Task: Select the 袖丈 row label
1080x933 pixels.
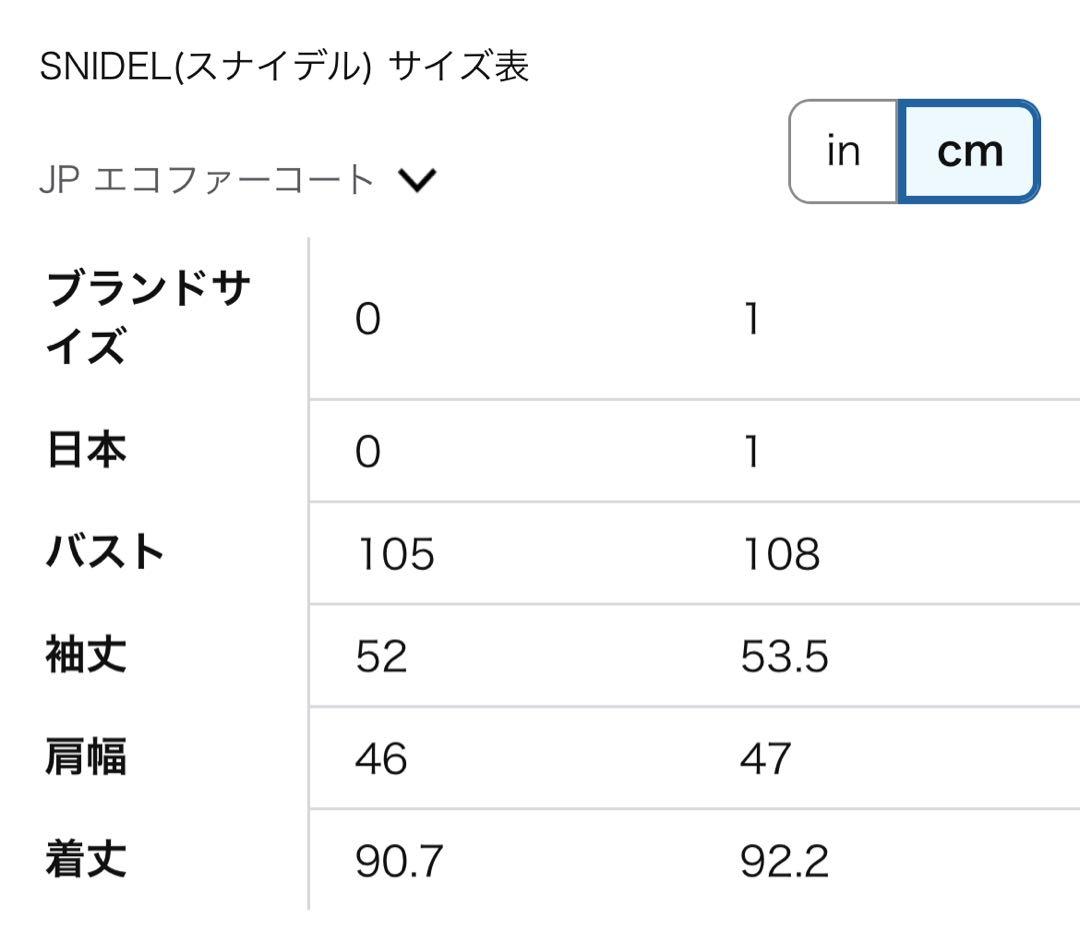Action: point(87,656)
